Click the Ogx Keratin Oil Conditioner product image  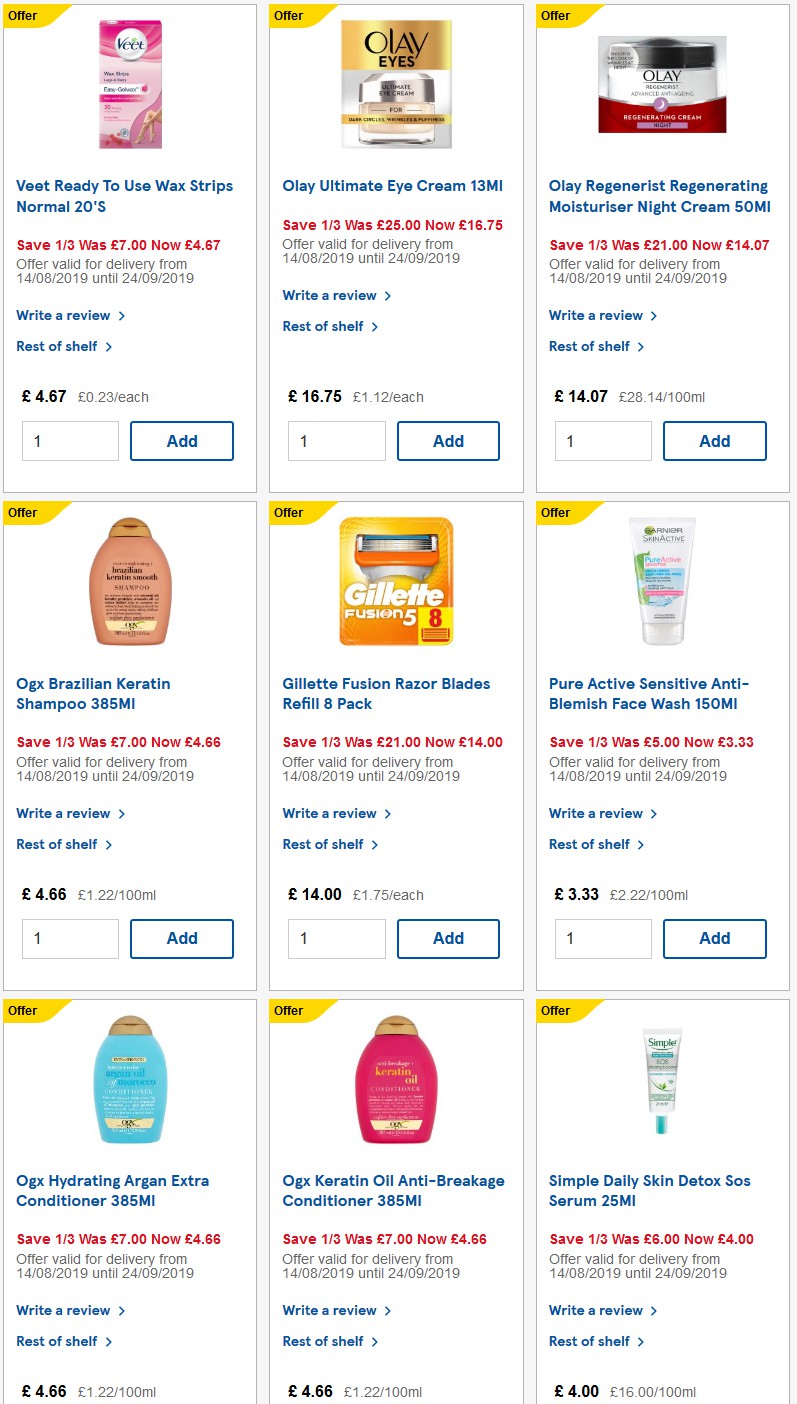coord(396,1078)
